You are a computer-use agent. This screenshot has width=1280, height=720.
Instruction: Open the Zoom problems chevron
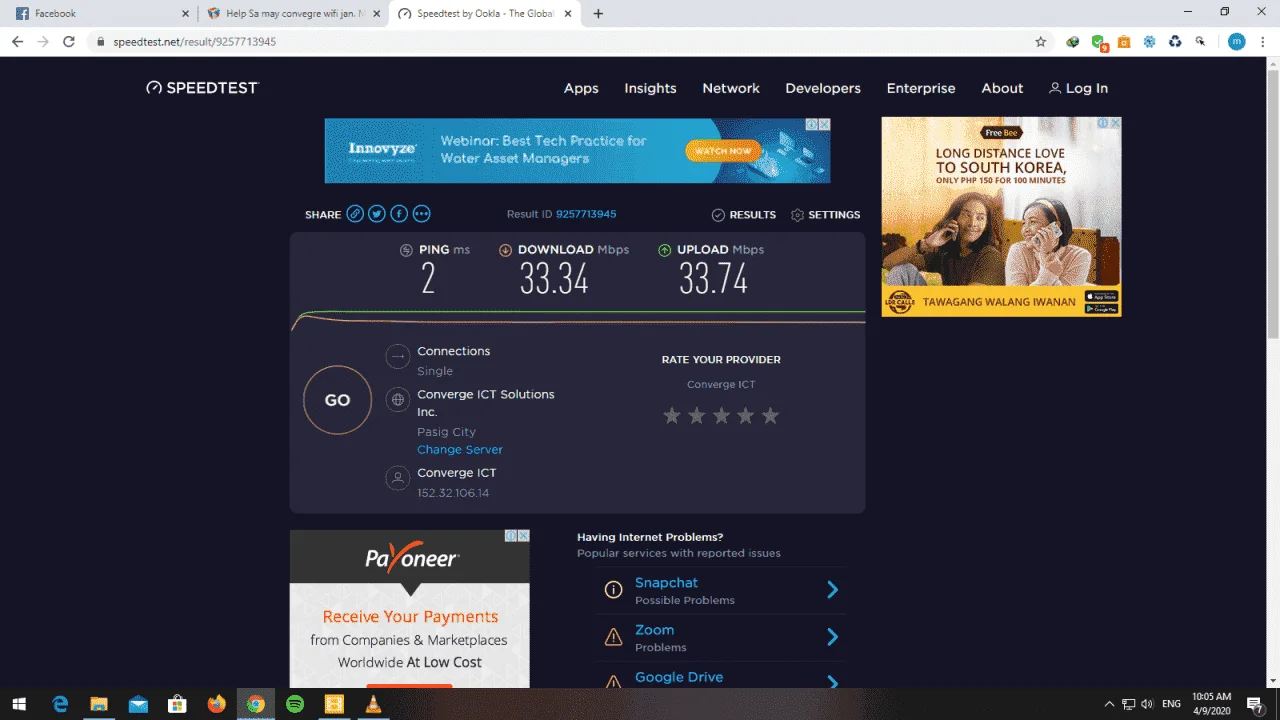coord(832,637)
